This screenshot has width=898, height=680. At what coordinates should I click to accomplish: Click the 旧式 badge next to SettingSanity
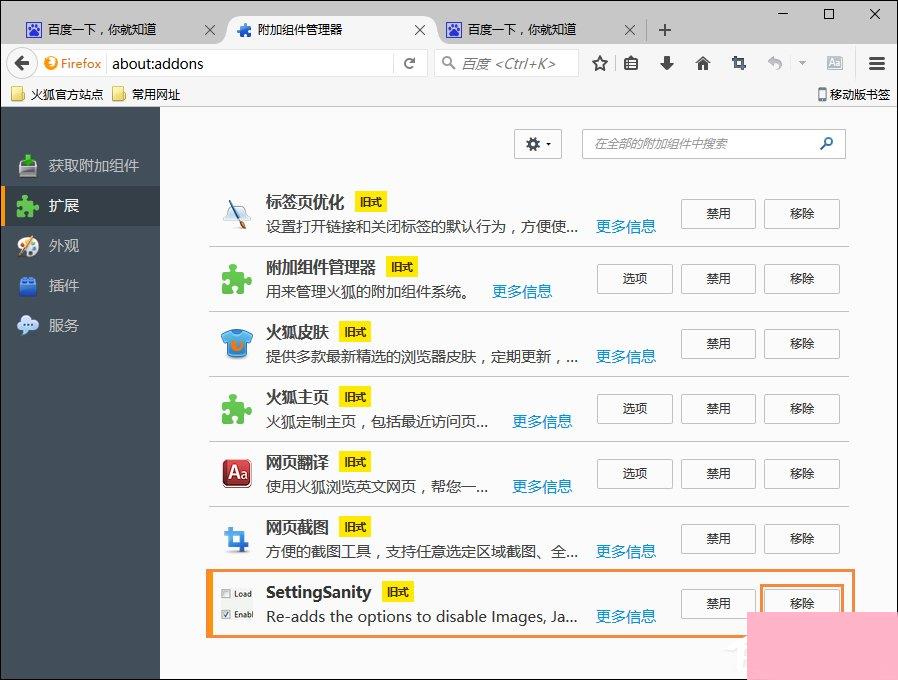397,592
